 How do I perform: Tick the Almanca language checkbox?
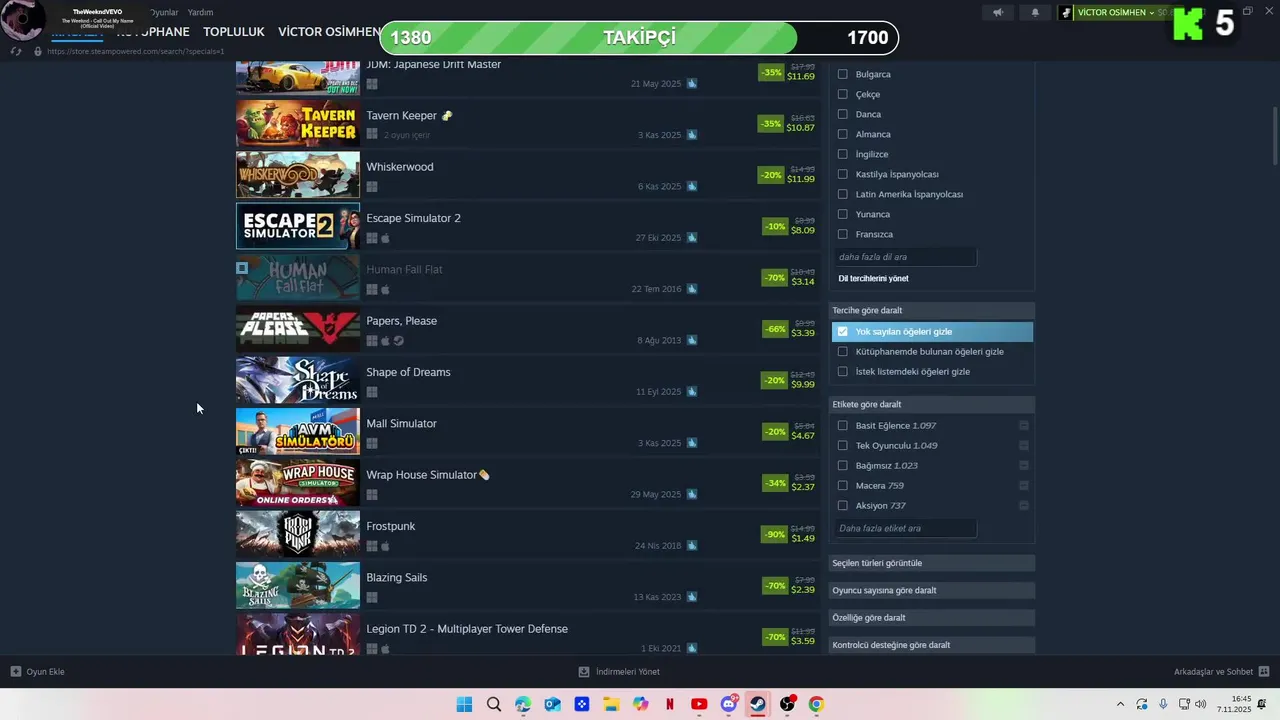coord(842,134)
